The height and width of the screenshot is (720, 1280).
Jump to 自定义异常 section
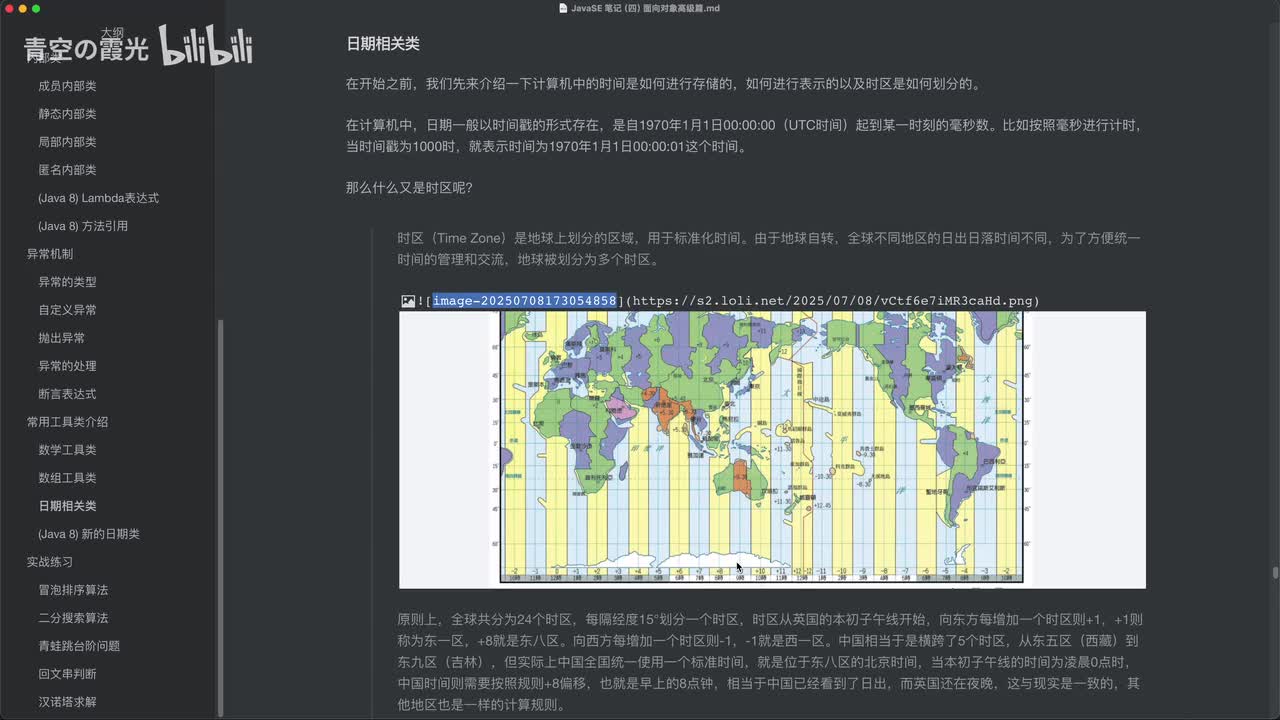point(67,310)
